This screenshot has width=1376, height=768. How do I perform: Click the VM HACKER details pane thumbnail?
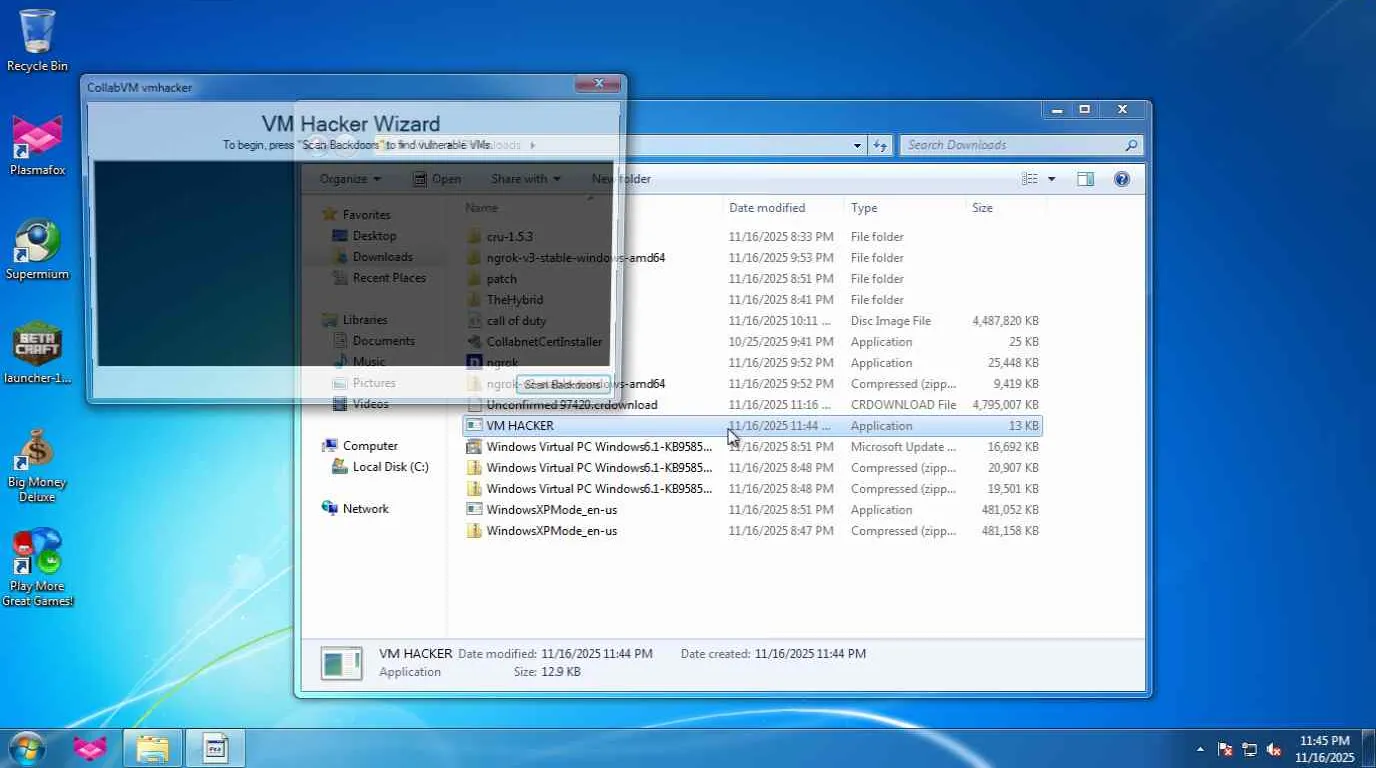(x=341, y=663)
